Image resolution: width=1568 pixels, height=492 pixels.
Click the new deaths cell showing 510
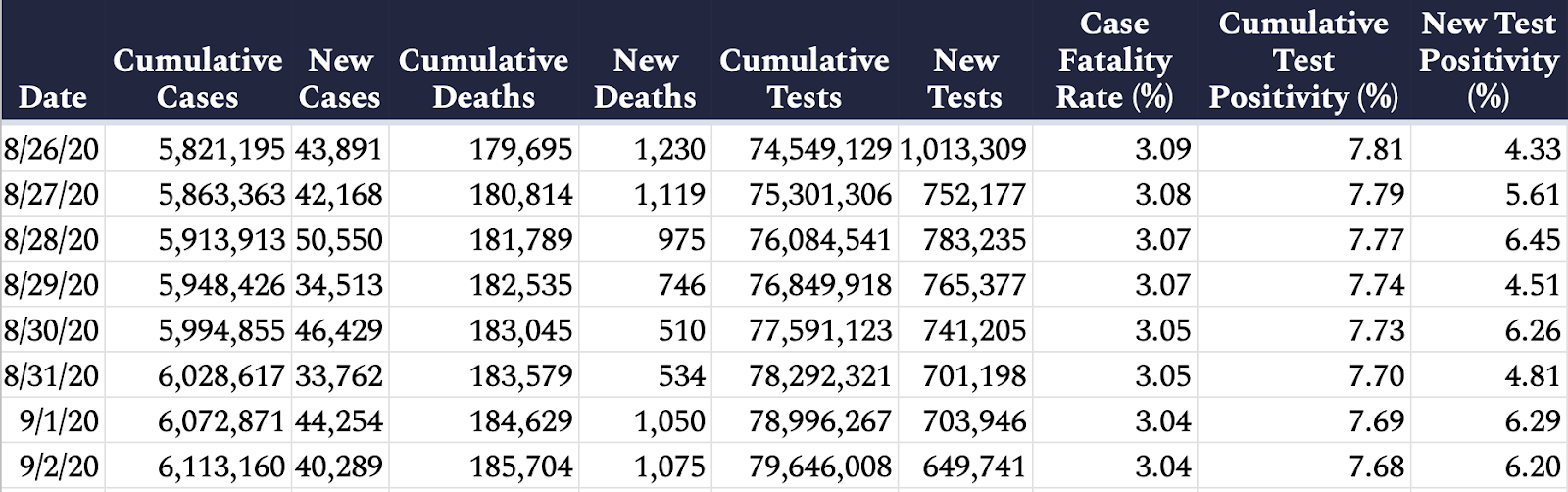point(645,329)
